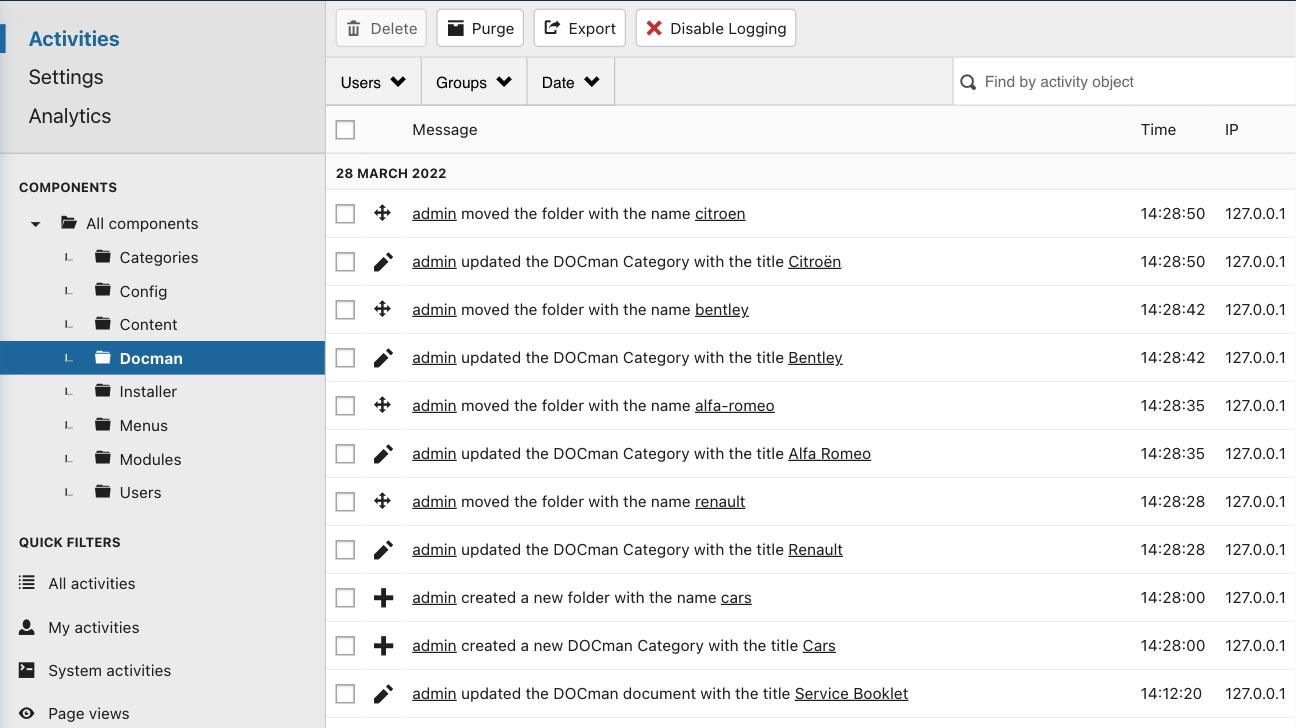This screenshot has width=1296, height=728.
Task: Click the plus icon on the cars folder row
Action: tap(383, 598)
